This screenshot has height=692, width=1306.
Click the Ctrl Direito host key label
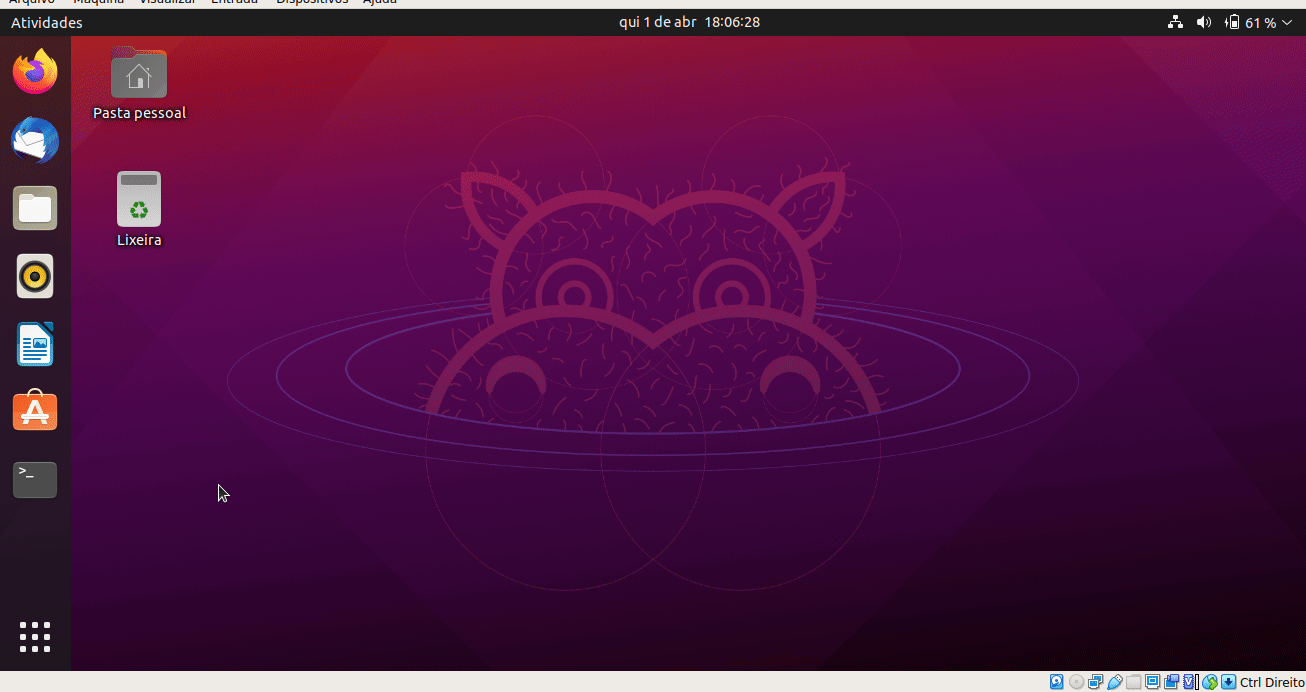coord(1272,682)
